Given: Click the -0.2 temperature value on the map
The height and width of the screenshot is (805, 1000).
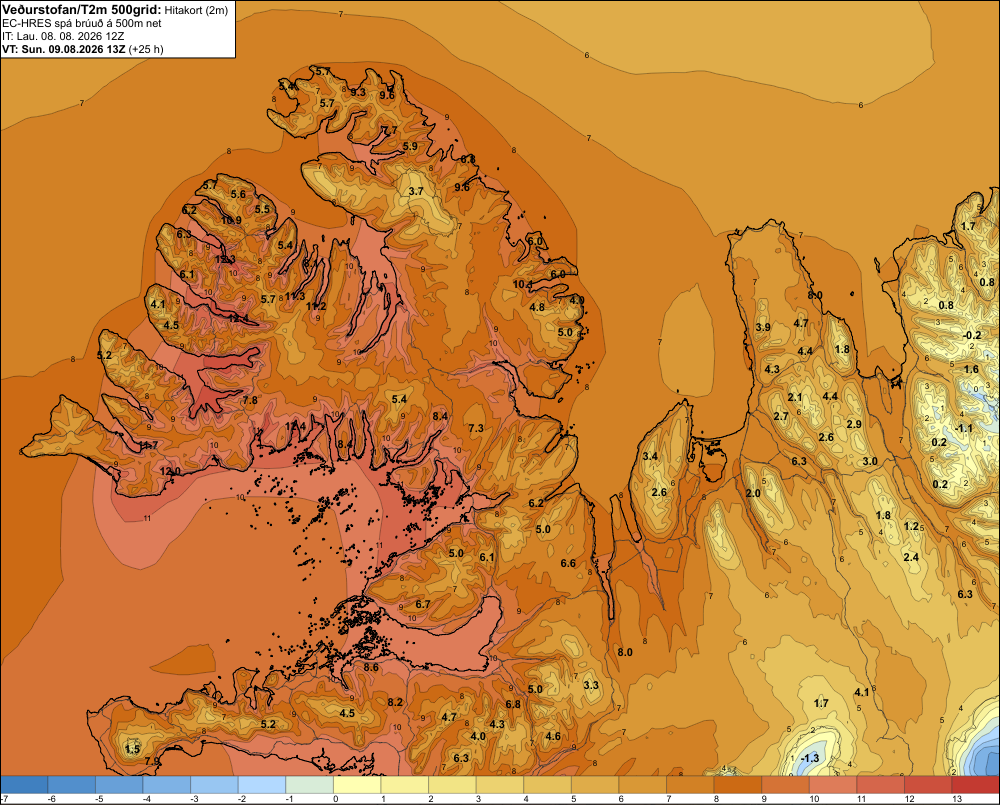Looking at the screenshot, I should pyautogui.click(x=971, y=336).
